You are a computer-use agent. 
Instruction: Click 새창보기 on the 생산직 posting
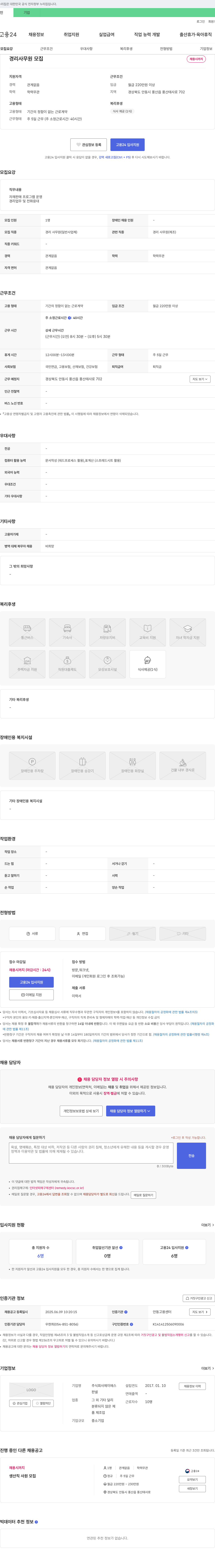tap(193, 1488)
